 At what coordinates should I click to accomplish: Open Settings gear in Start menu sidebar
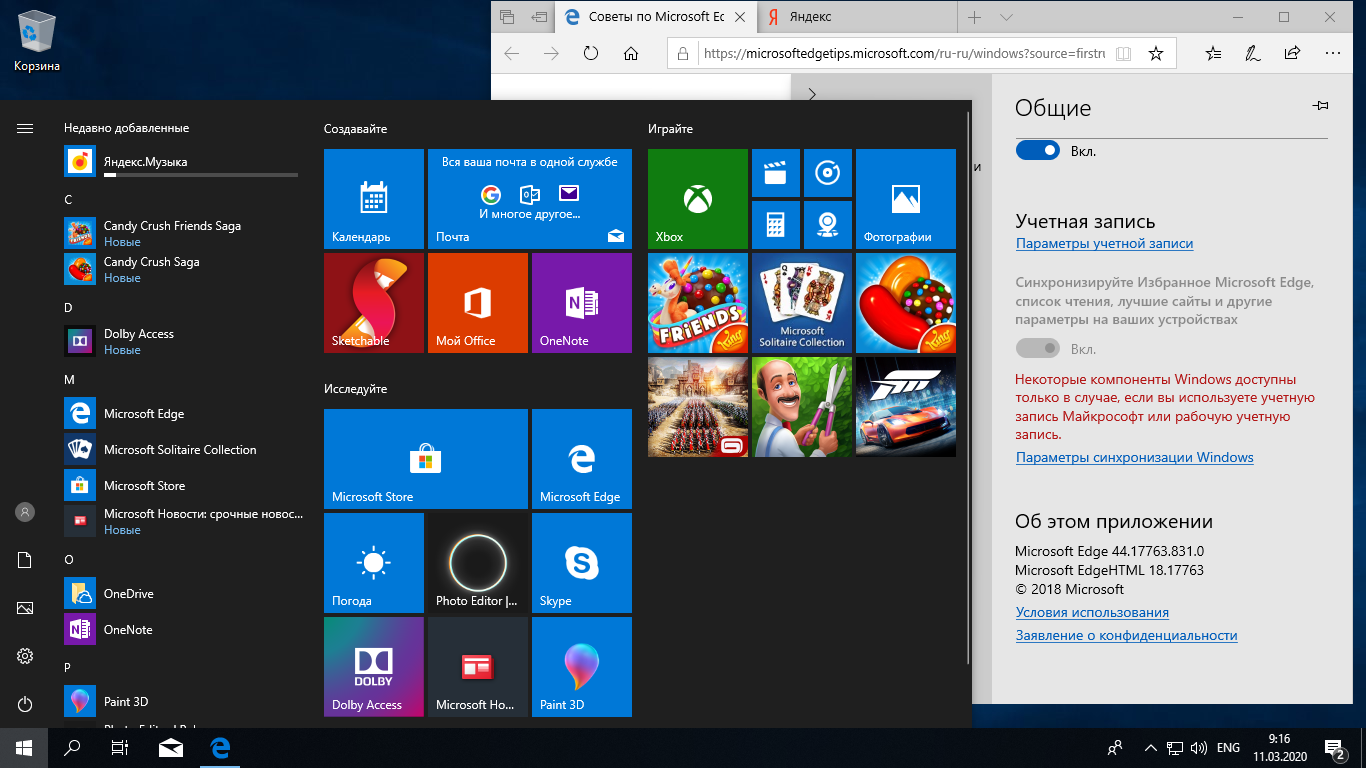[x=25, y=656]
